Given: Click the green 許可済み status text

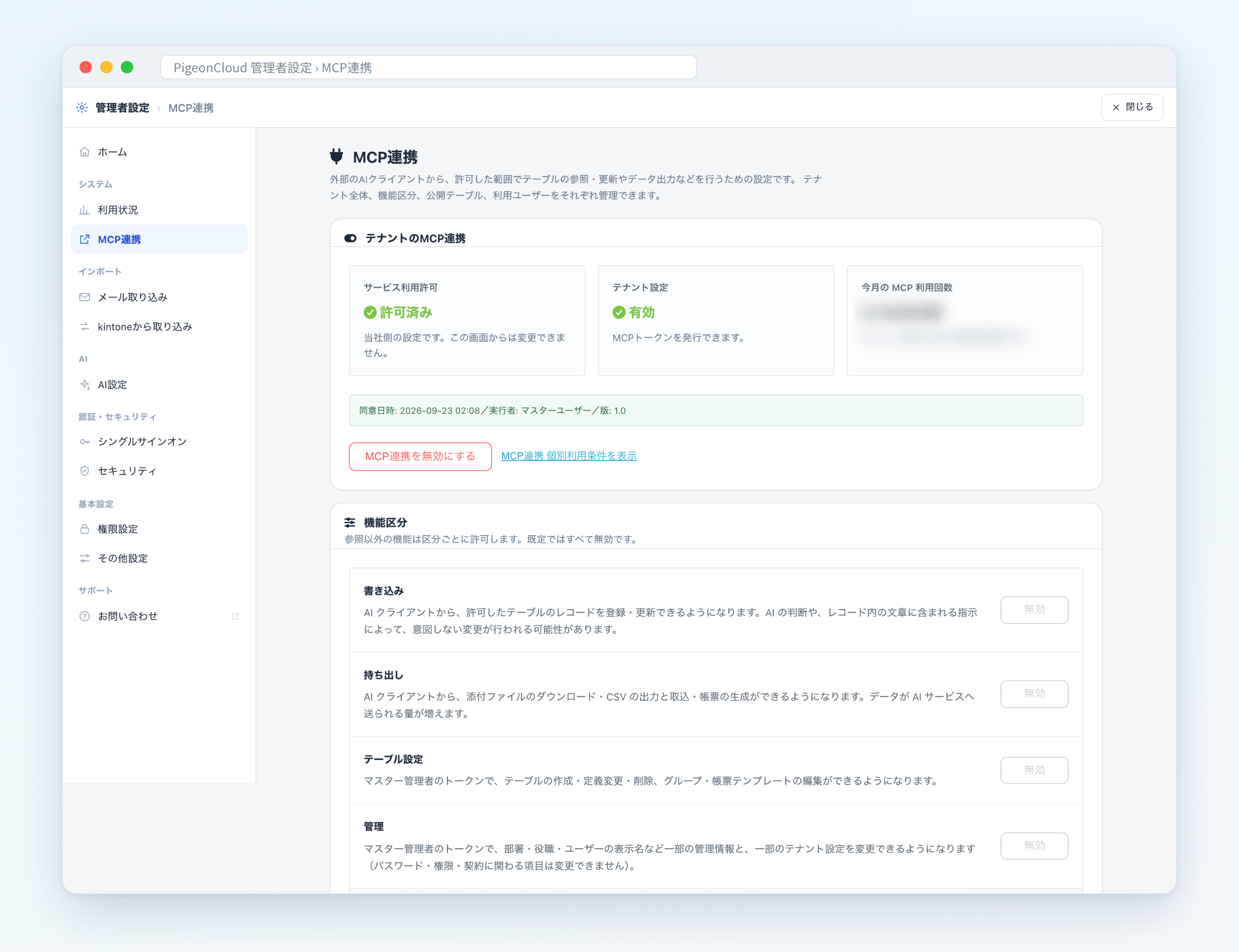Looking at the screenshot, I should pyautogui.click(x=406, y=312).
